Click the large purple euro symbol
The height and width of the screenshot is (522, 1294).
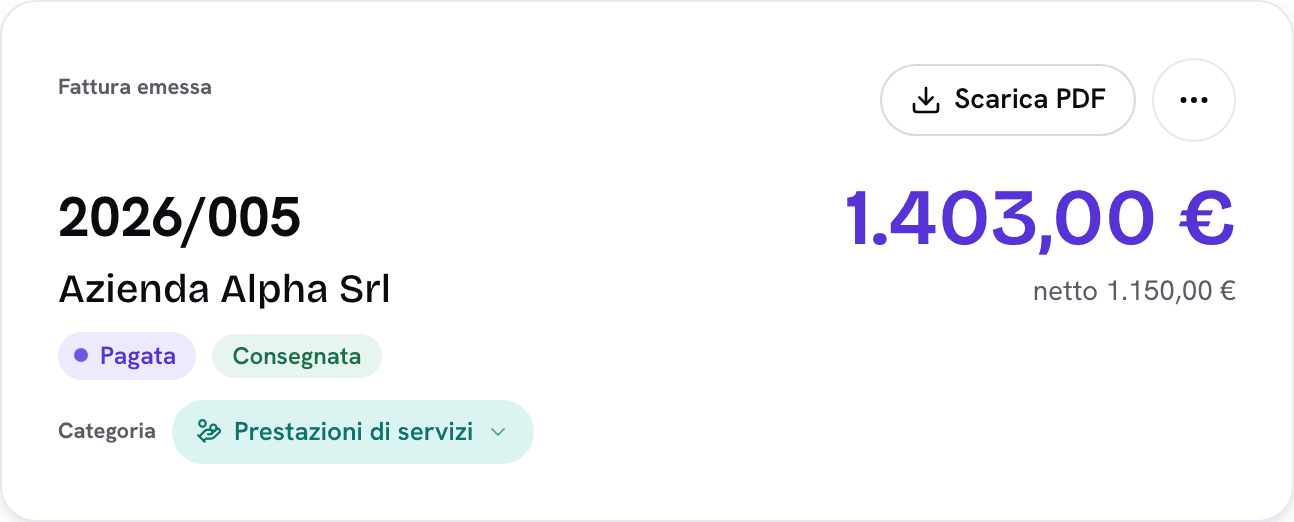pos(1205,217)
